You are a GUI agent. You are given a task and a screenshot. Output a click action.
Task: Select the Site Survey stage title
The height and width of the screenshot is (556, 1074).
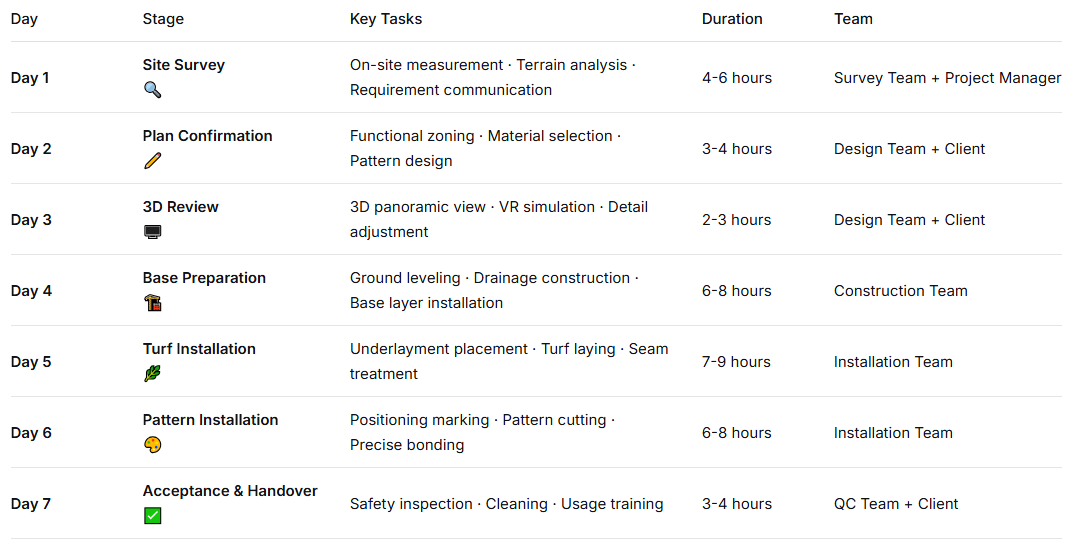click(x=184, y=65)
